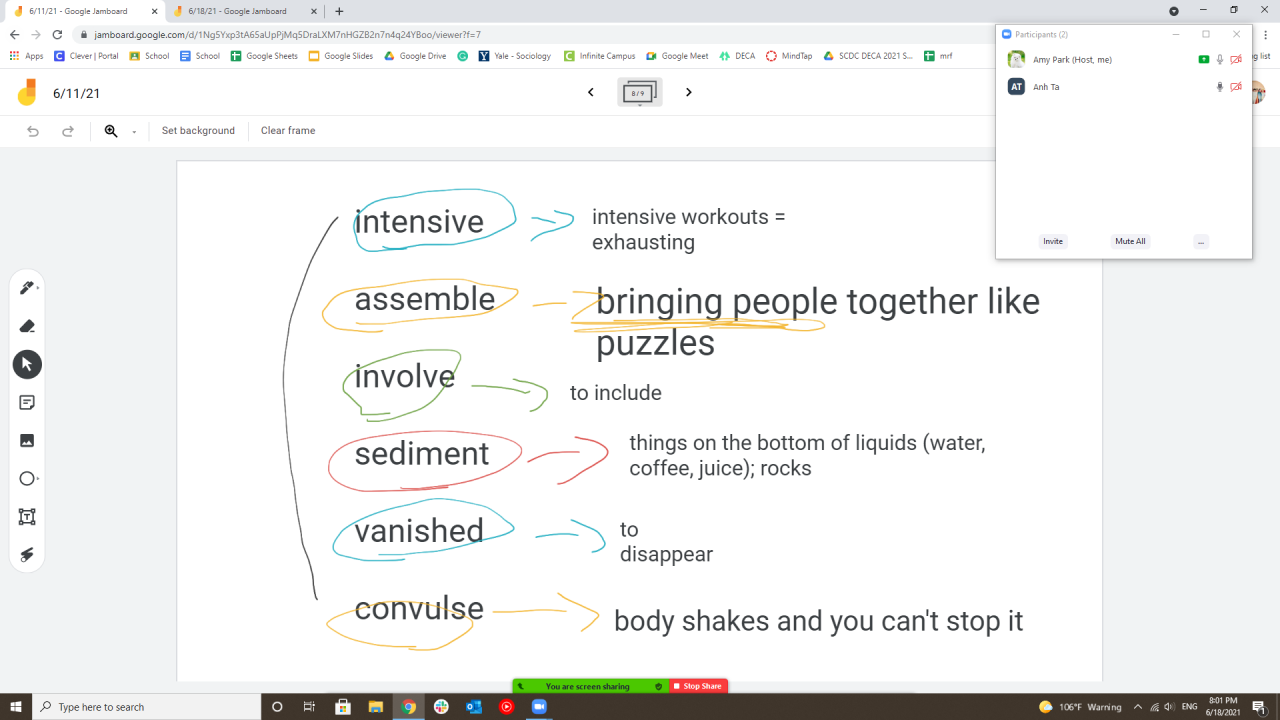The image size is (1280, 720).
Task: Reload the current page
Action: coord(57,34)
